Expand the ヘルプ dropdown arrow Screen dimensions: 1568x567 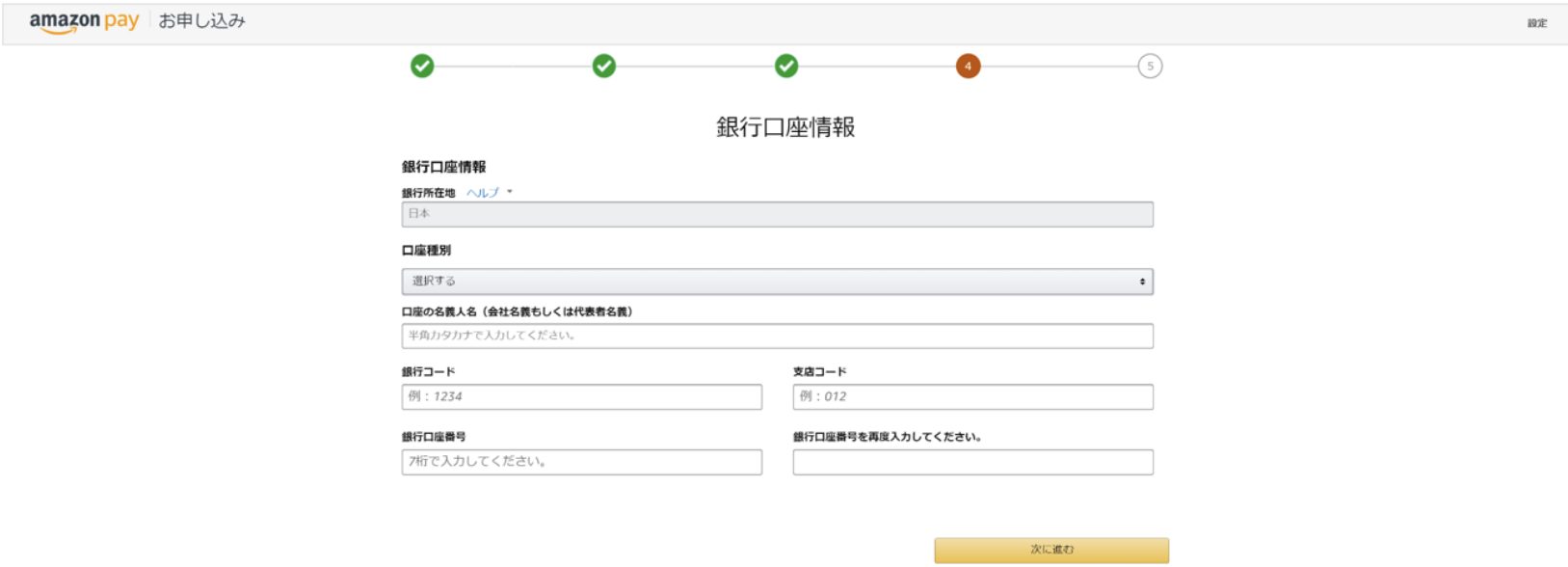tap(510, 192)
